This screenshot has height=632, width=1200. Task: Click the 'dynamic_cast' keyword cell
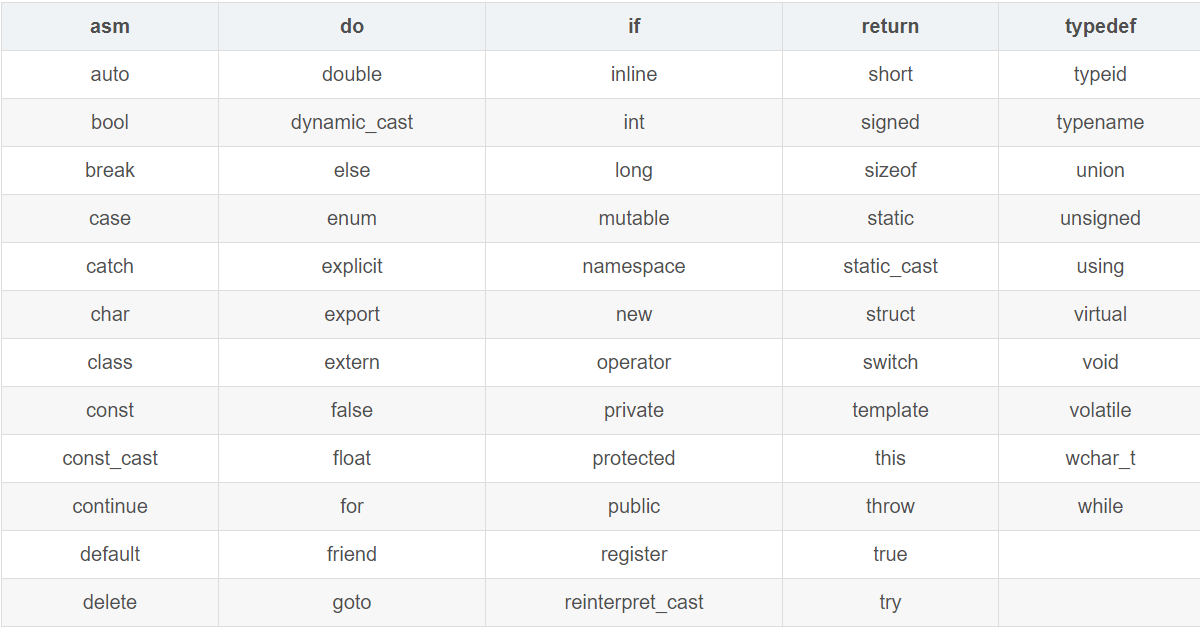352,123
